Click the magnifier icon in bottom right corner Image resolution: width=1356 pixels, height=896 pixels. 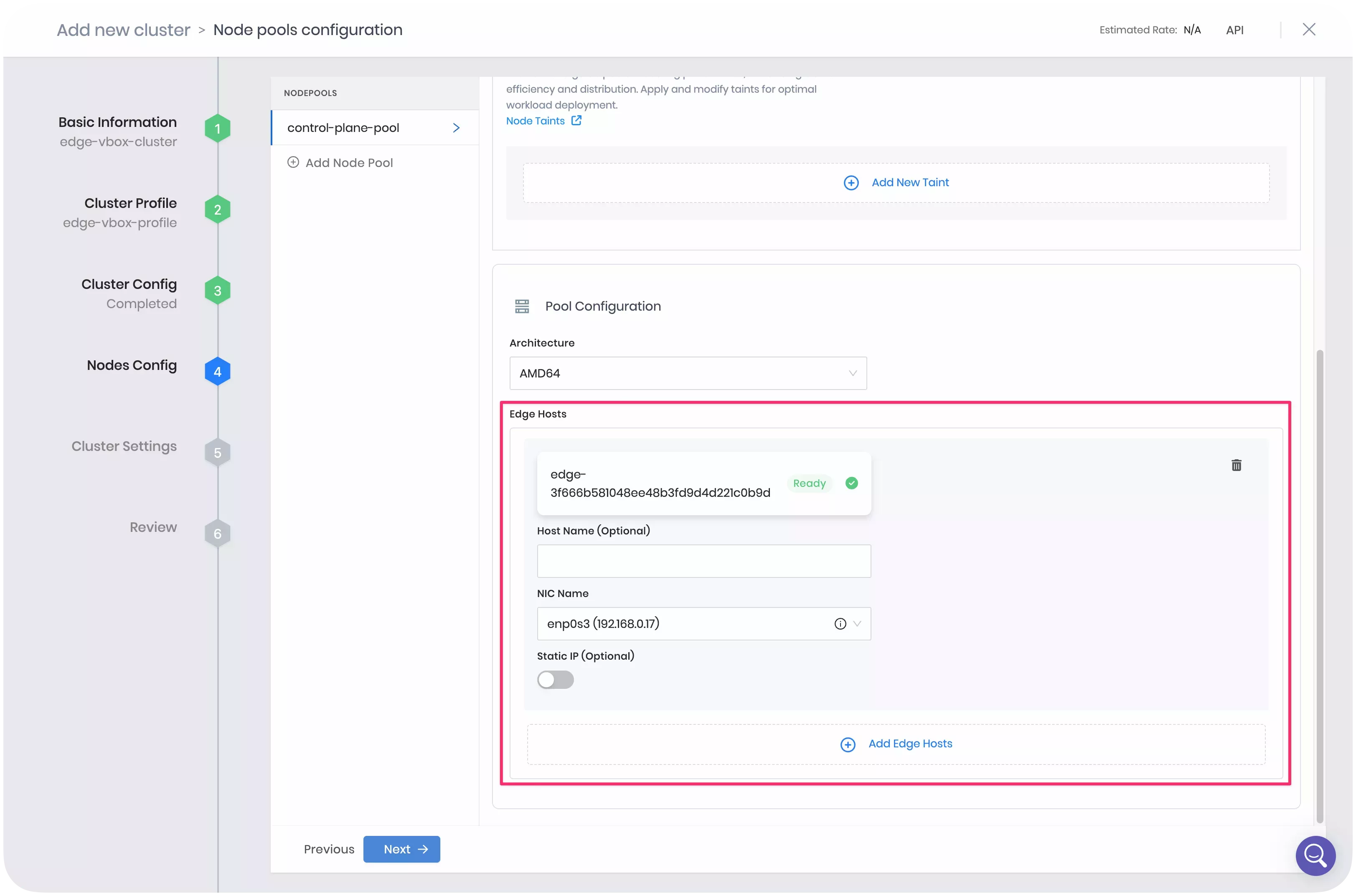click(1315, 856)
